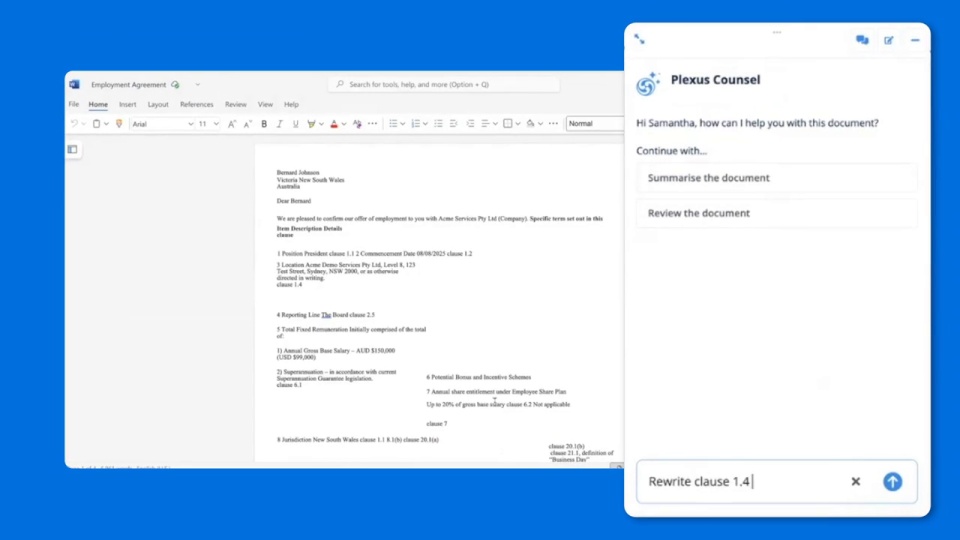Open more paragraph options ellipsis
Screen dimensions: 960x540
[x=553, y=124]
